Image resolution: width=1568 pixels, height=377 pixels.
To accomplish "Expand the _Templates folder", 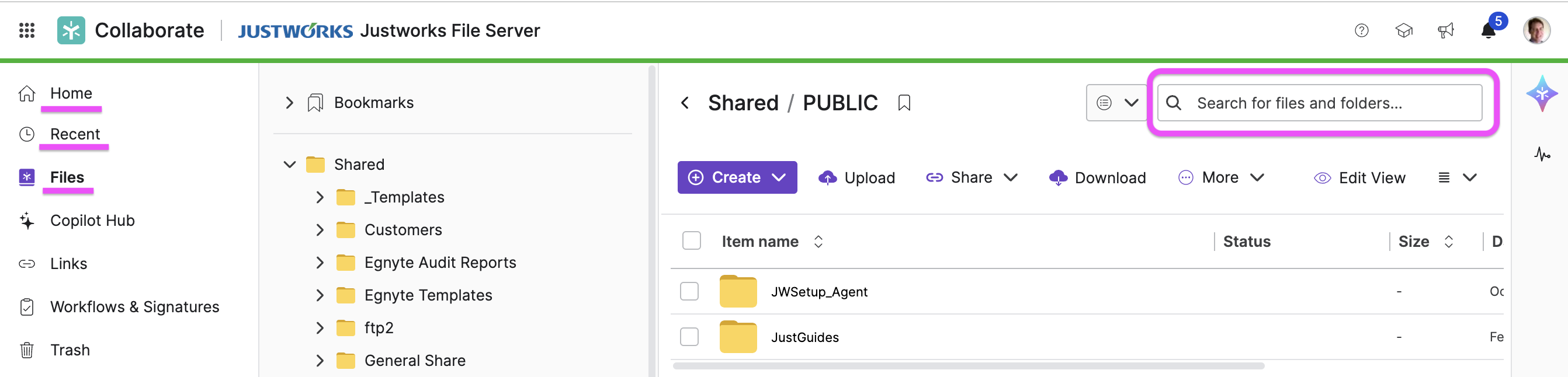I will 320,198.
